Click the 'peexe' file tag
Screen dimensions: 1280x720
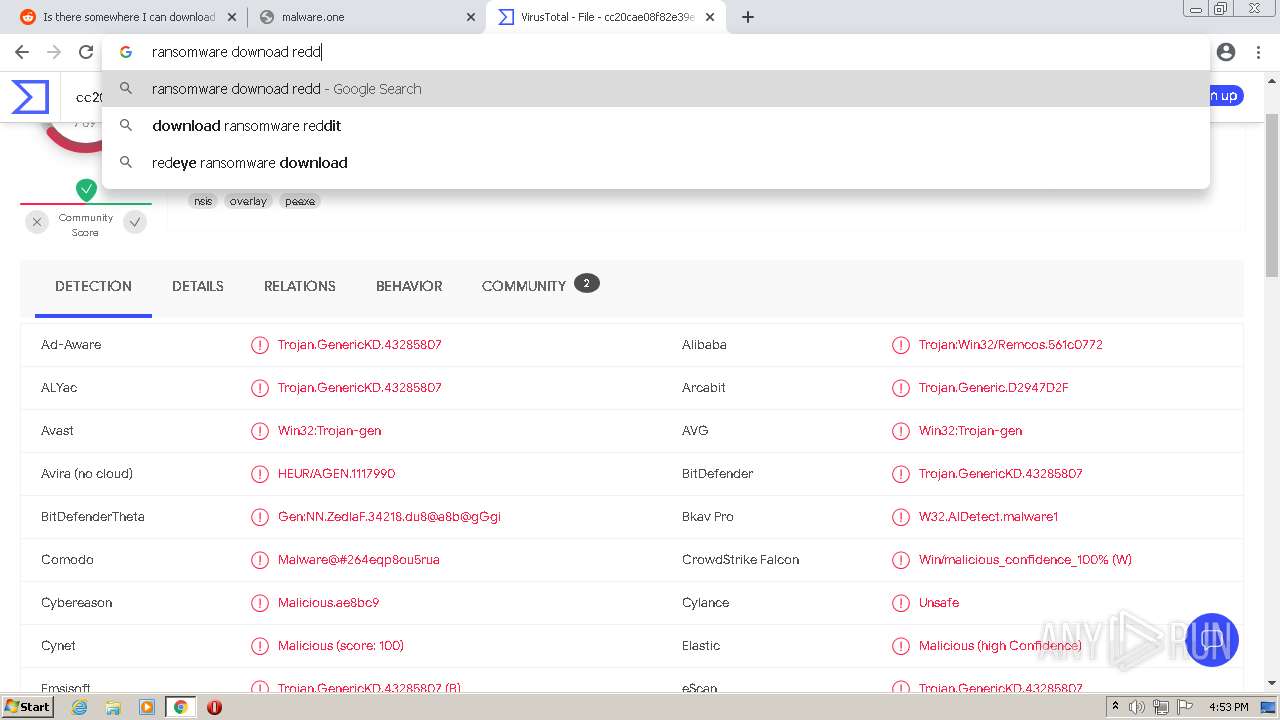pyautogui.click(x=300, y=201)
